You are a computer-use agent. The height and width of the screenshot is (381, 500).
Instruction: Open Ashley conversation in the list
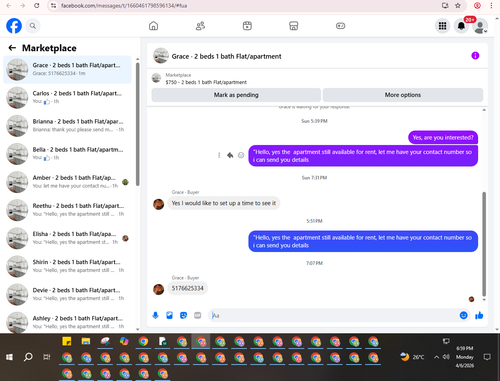coord(67,322)
